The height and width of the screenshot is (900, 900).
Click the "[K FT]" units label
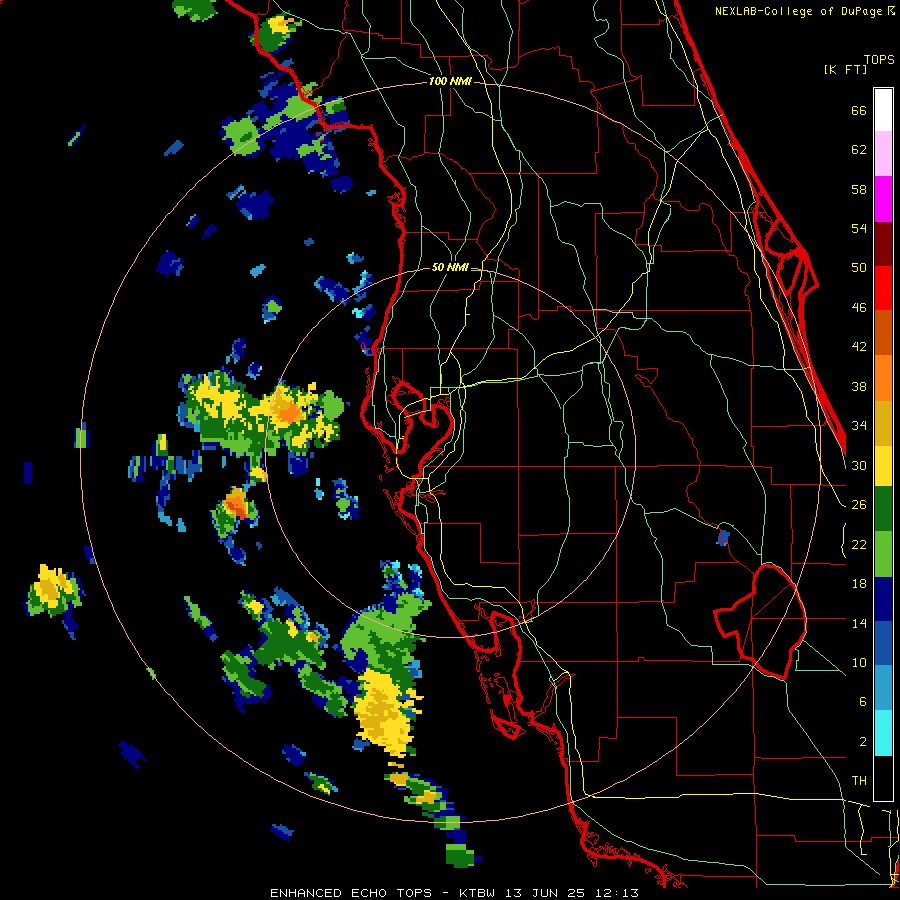845,70
